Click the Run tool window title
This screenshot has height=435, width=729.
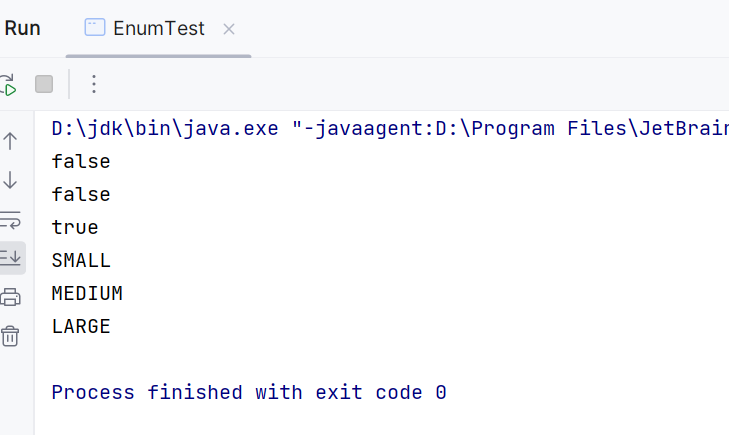coord(22,29)
